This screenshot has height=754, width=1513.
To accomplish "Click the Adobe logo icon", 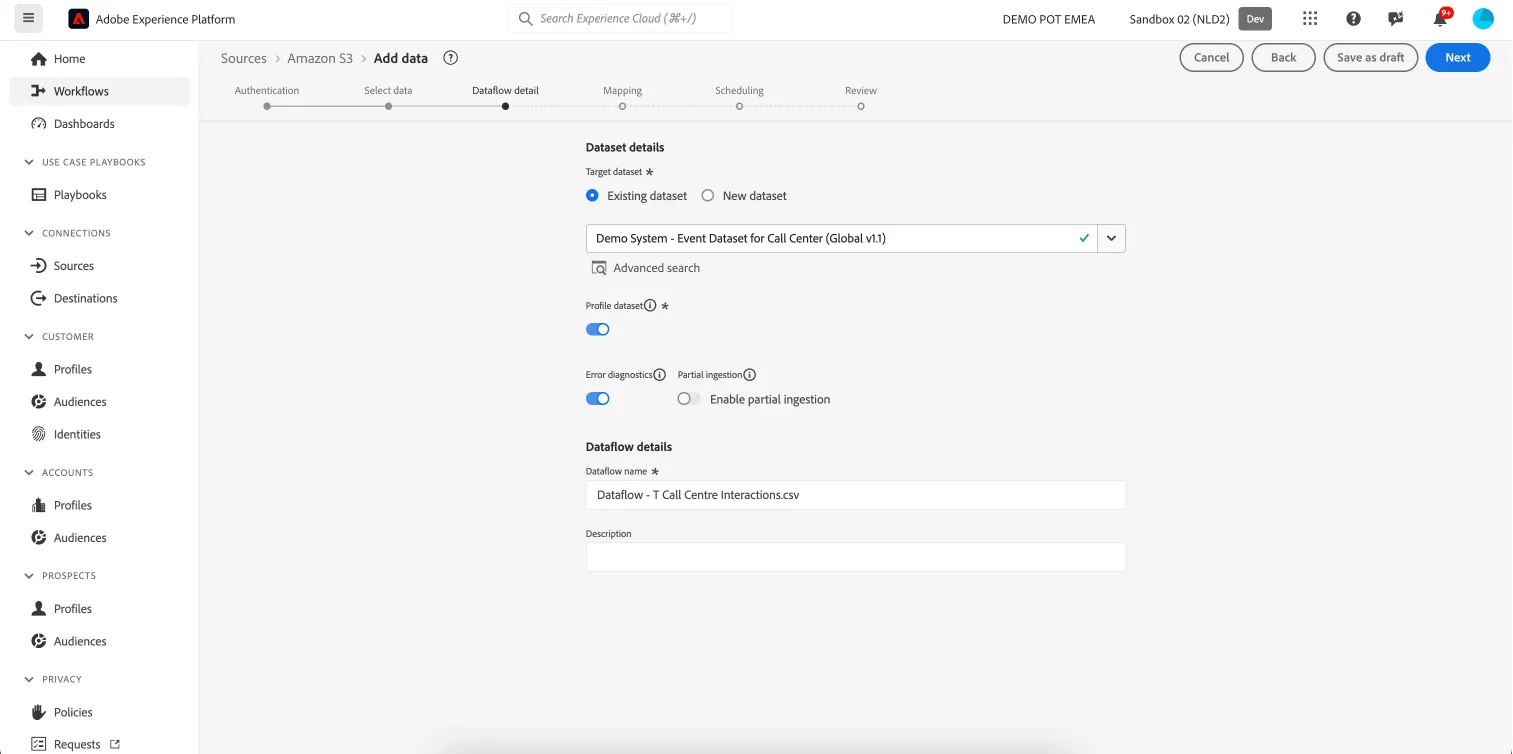I will click(78, 19).
